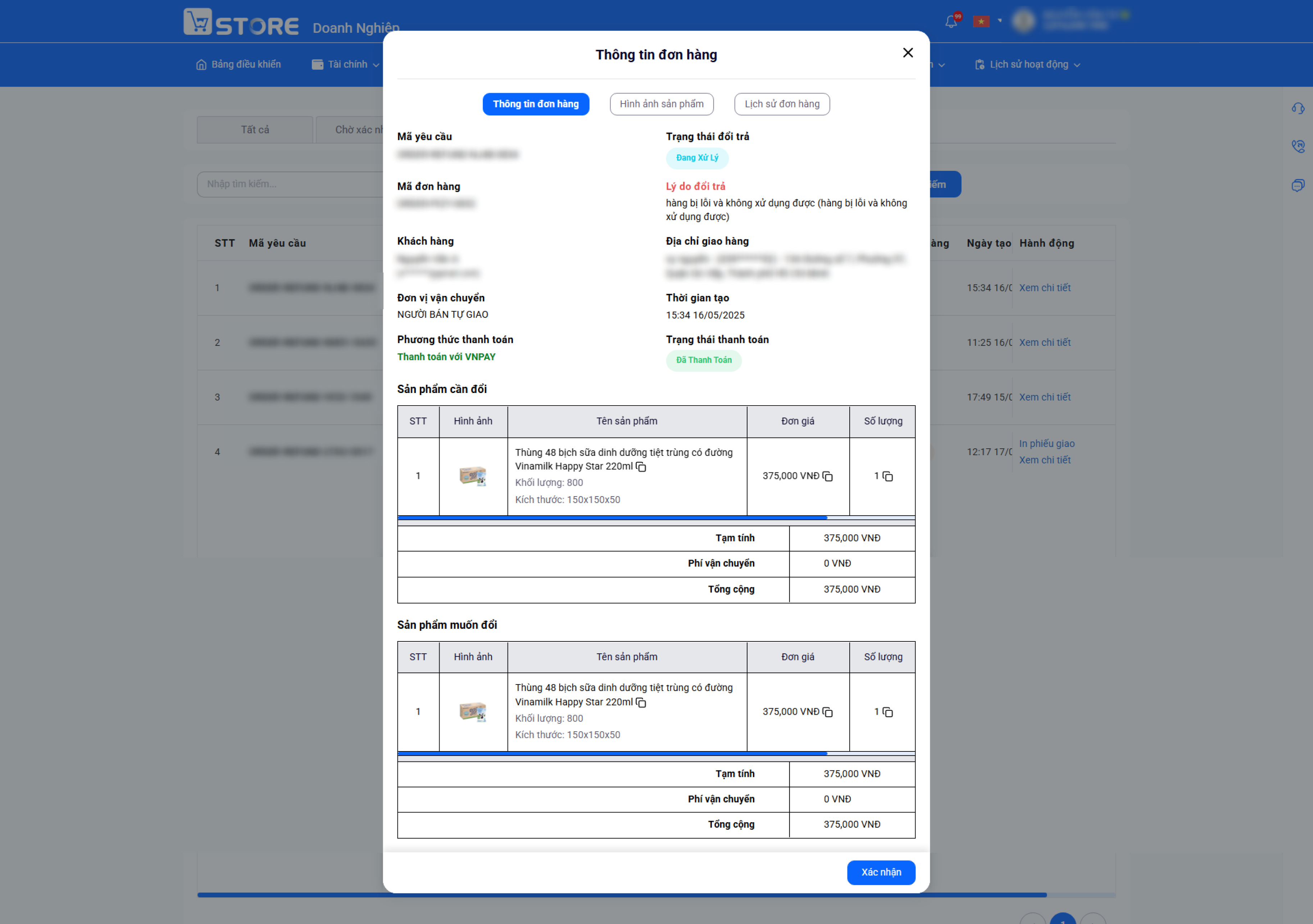Viewport: 1313px width, 924px height.
Task: Copy quantity in first product table
Action: [x=887, y=476]
